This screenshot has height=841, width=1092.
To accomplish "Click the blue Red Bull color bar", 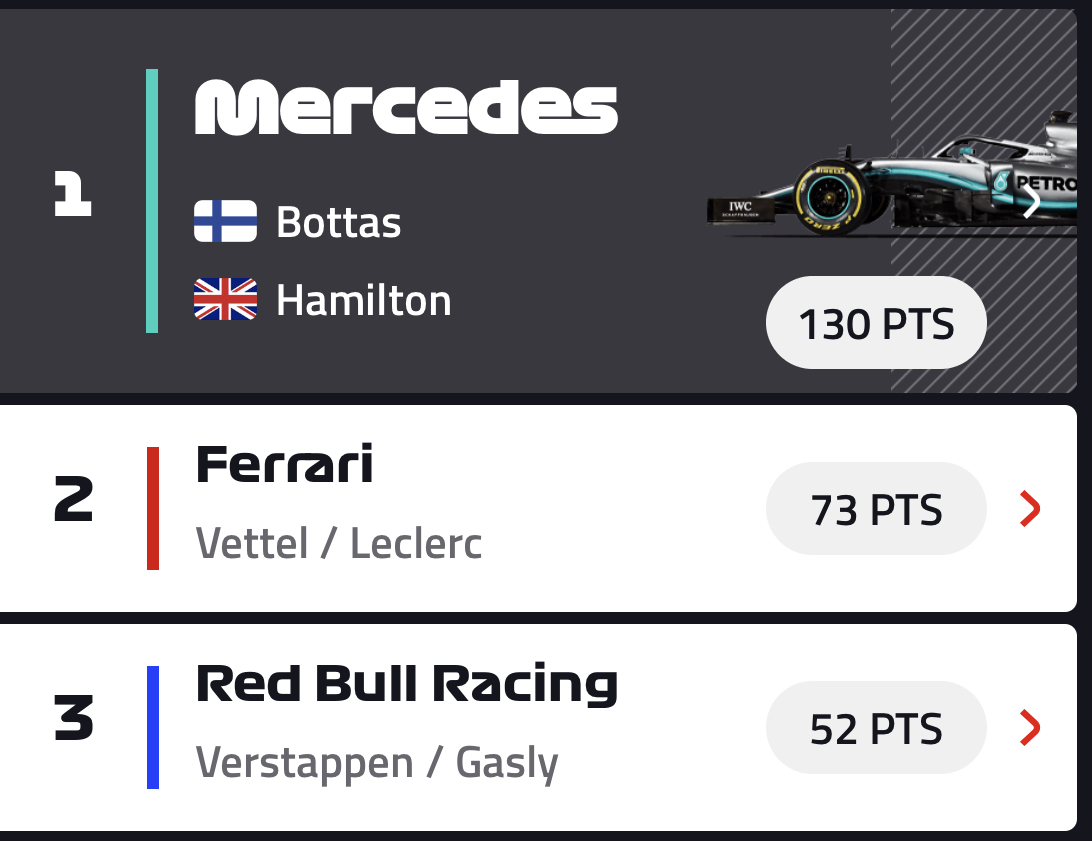I will pyautogui.click(x=153, y=727).
